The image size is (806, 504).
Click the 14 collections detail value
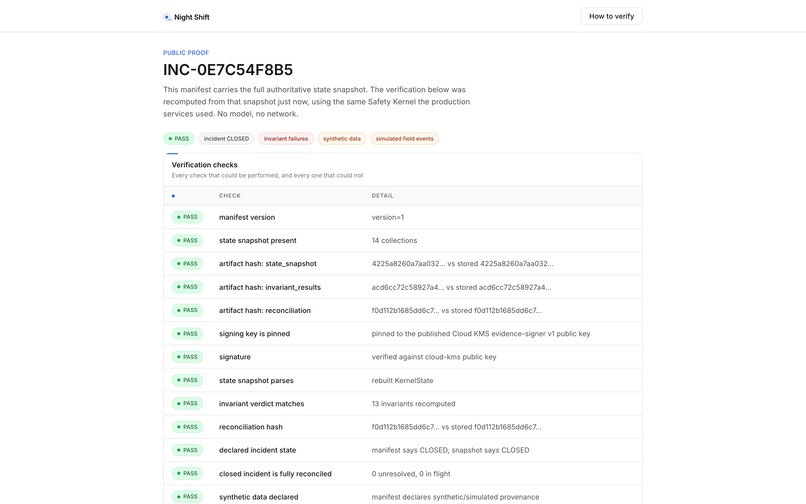[394, 240]
